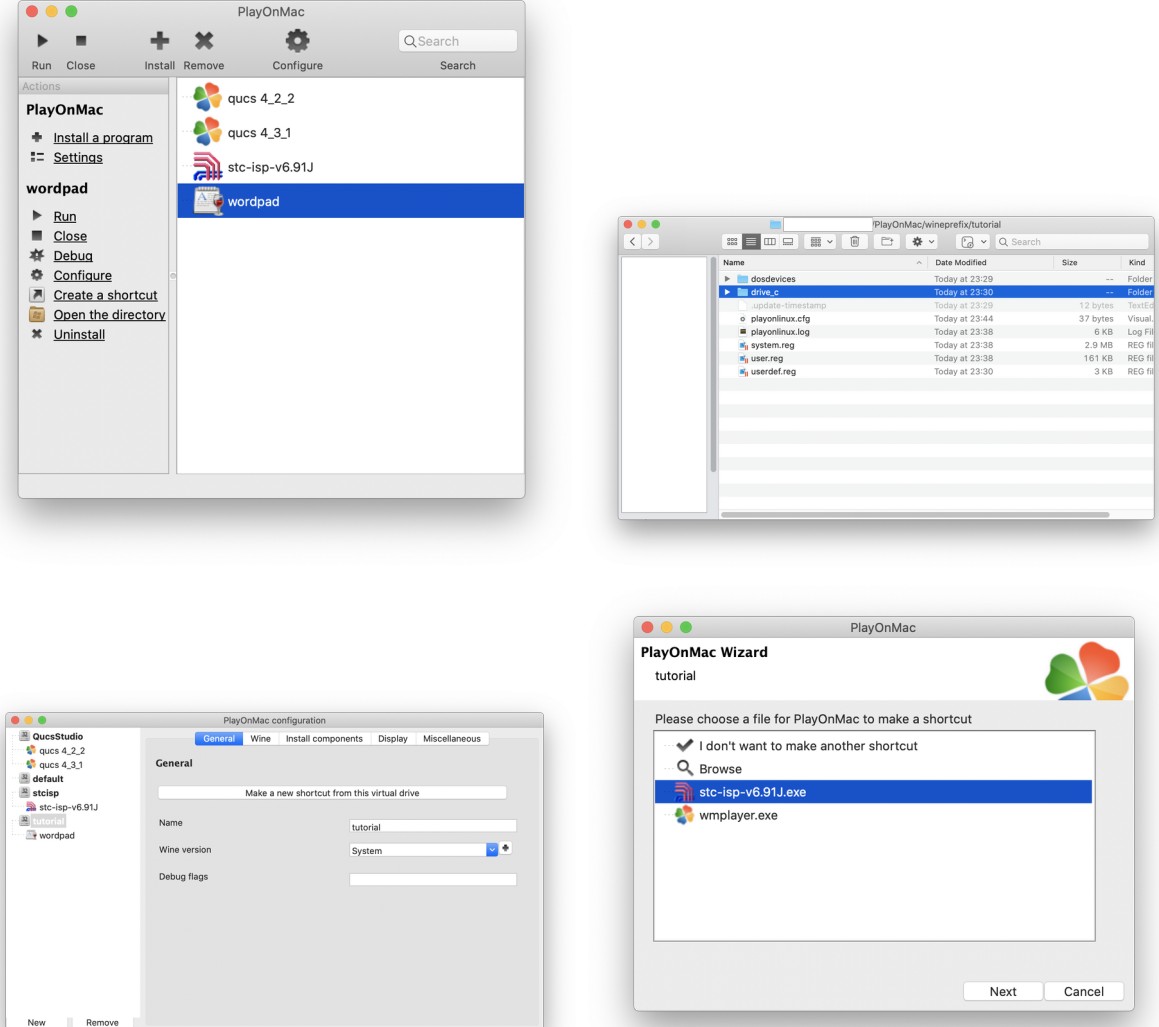
Task: Switch to General tab in configuration window
Action: coord(219,739)
